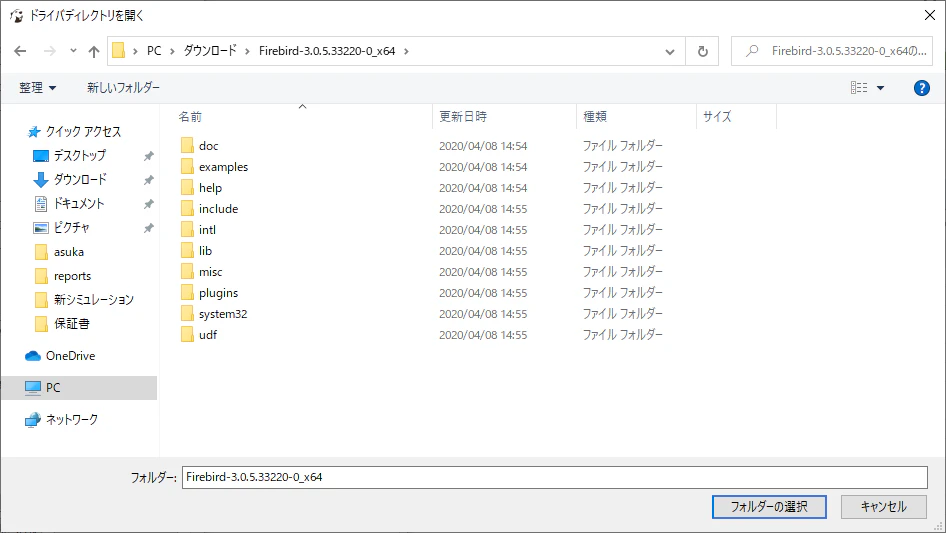Sort by 更新日時 column header
This screenshot has height=533, width=946.
[x=463, y=116]
